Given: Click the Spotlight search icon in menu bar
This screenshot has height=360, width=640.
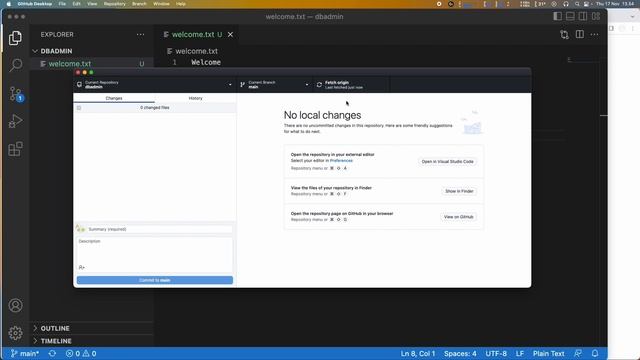Looking at the screenshot, I should tap(577, 4).
